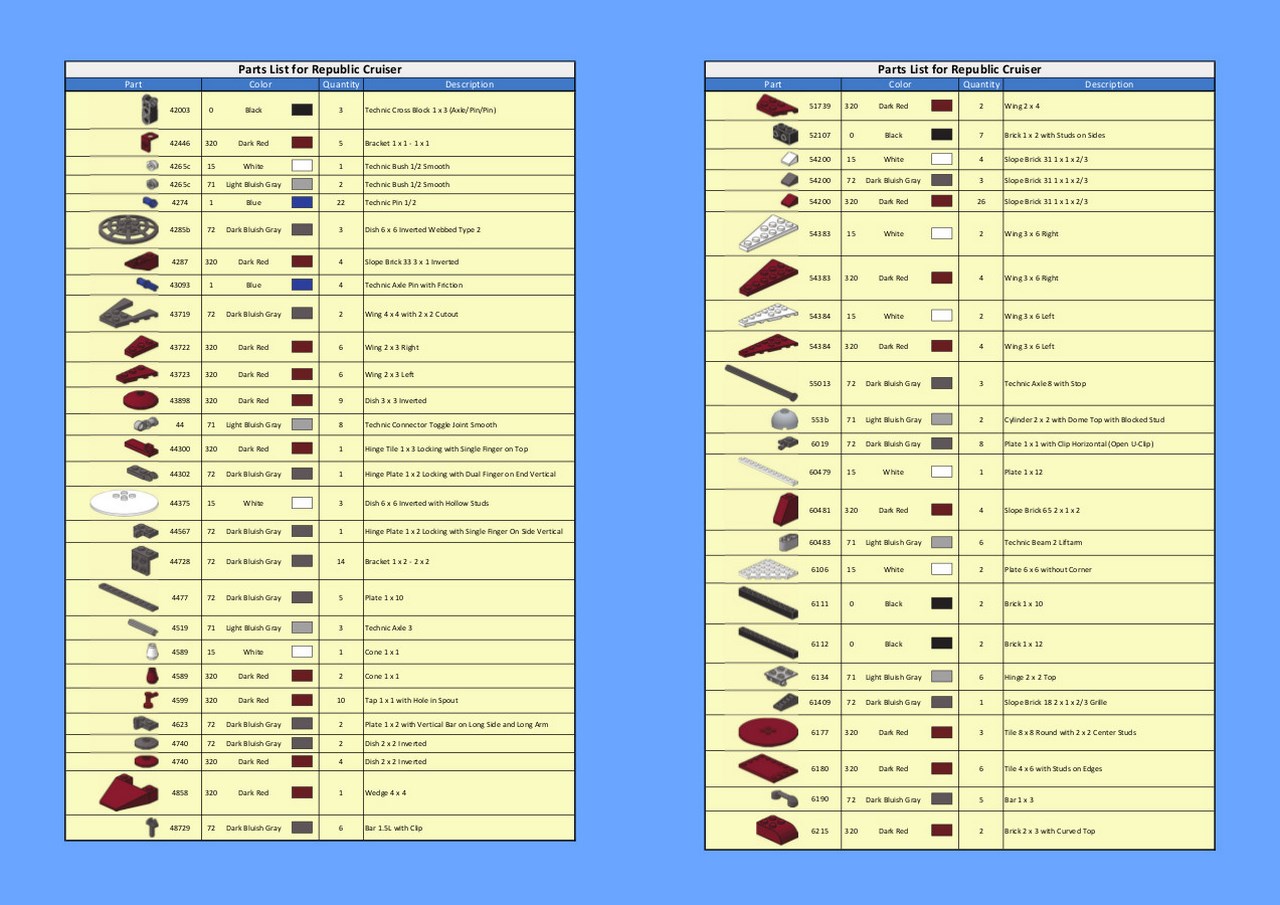Click part number 60483
This screenshot has width=1280, height=905.
pyautogui.click(x=819, y=542)
